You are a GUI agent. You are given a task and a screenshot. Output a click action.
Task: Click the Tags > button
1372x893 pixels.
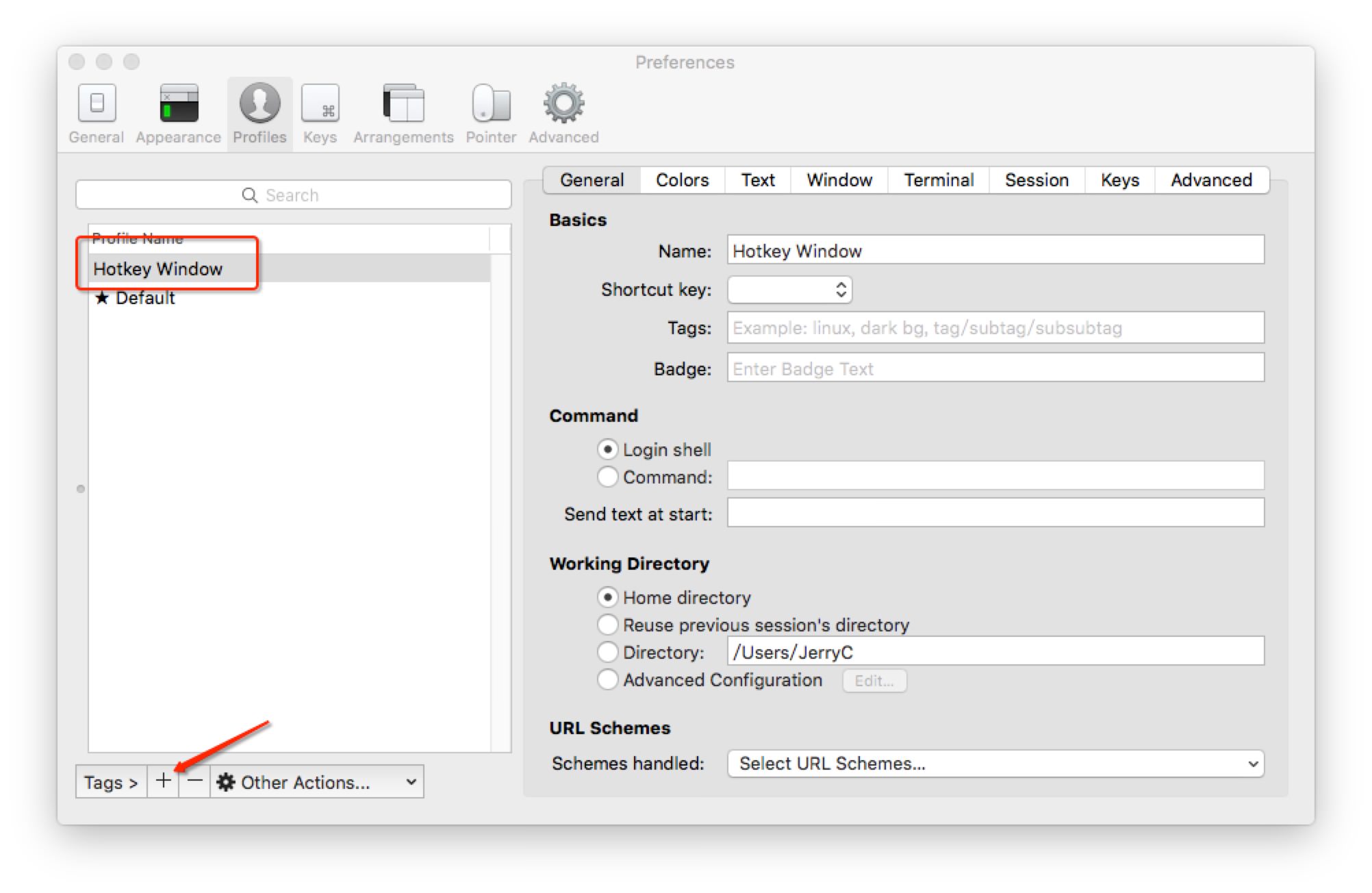[111, 782]
